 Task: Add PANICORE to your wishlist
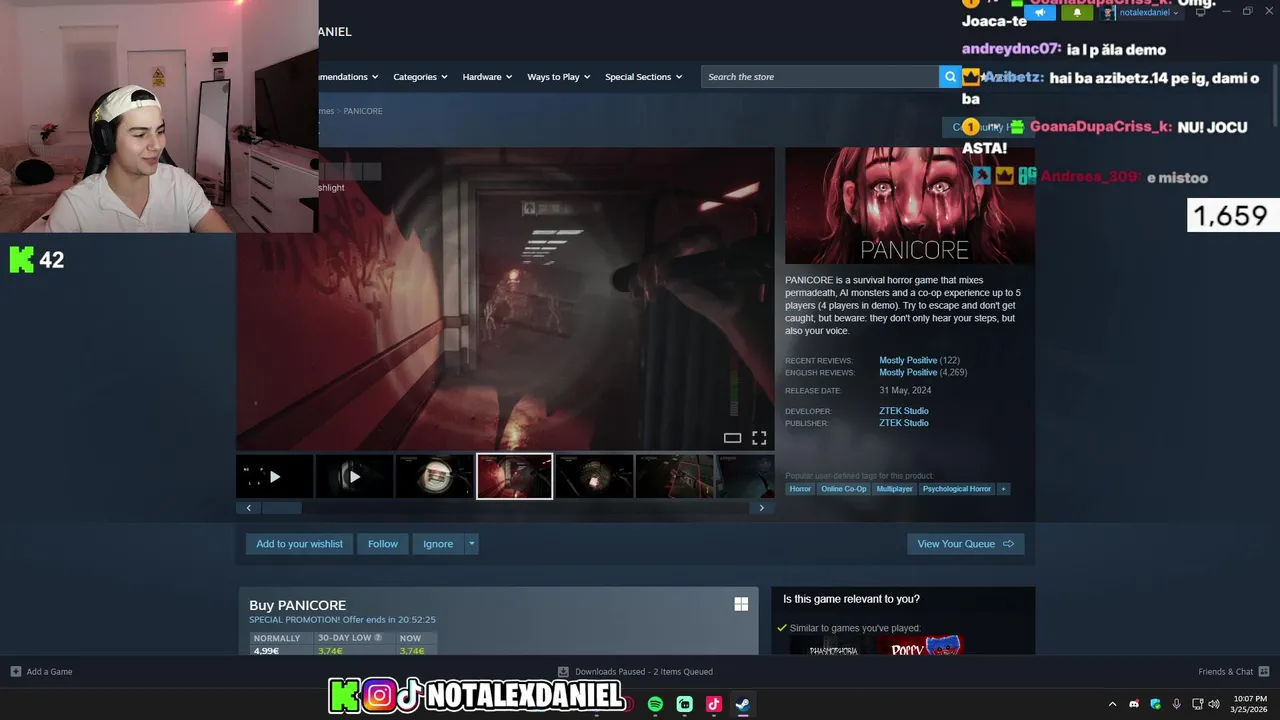(299, 544)
